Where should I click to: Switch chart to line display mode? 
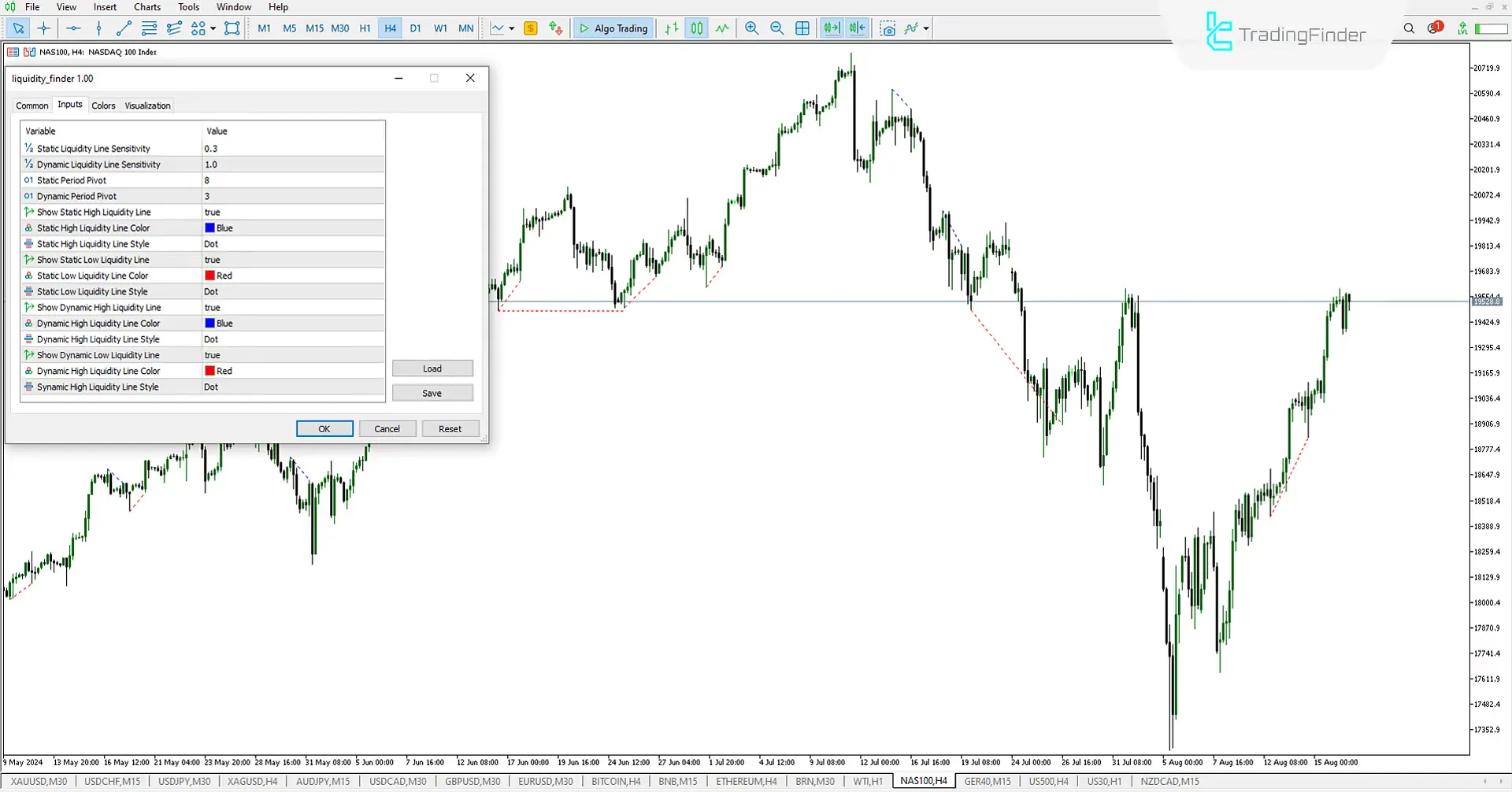tap(722, 28)
